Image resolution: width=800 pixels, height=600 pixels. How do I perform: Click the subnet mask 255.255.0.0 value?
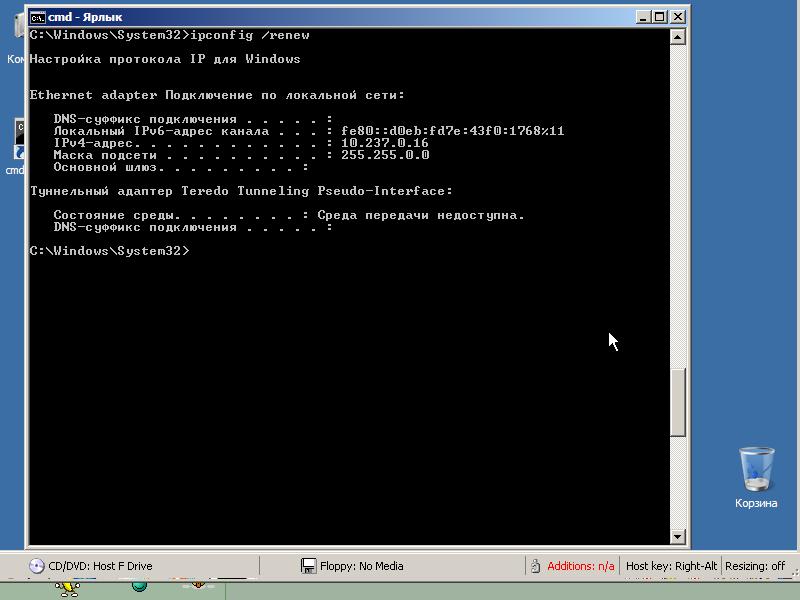[385, 155]
